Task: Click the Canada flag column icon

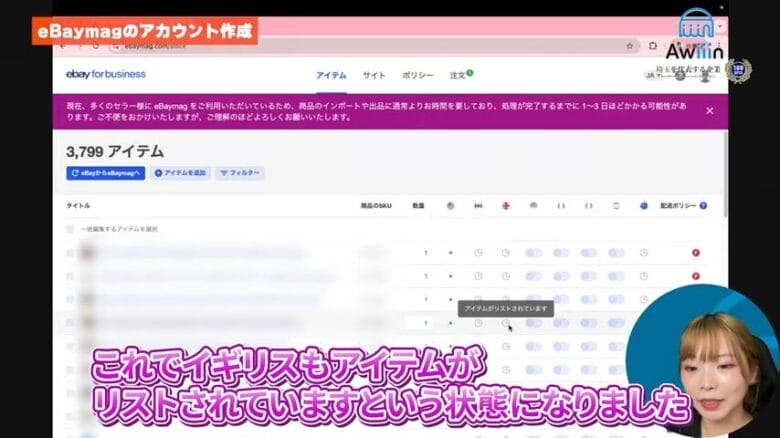Action: pos(478,206)
